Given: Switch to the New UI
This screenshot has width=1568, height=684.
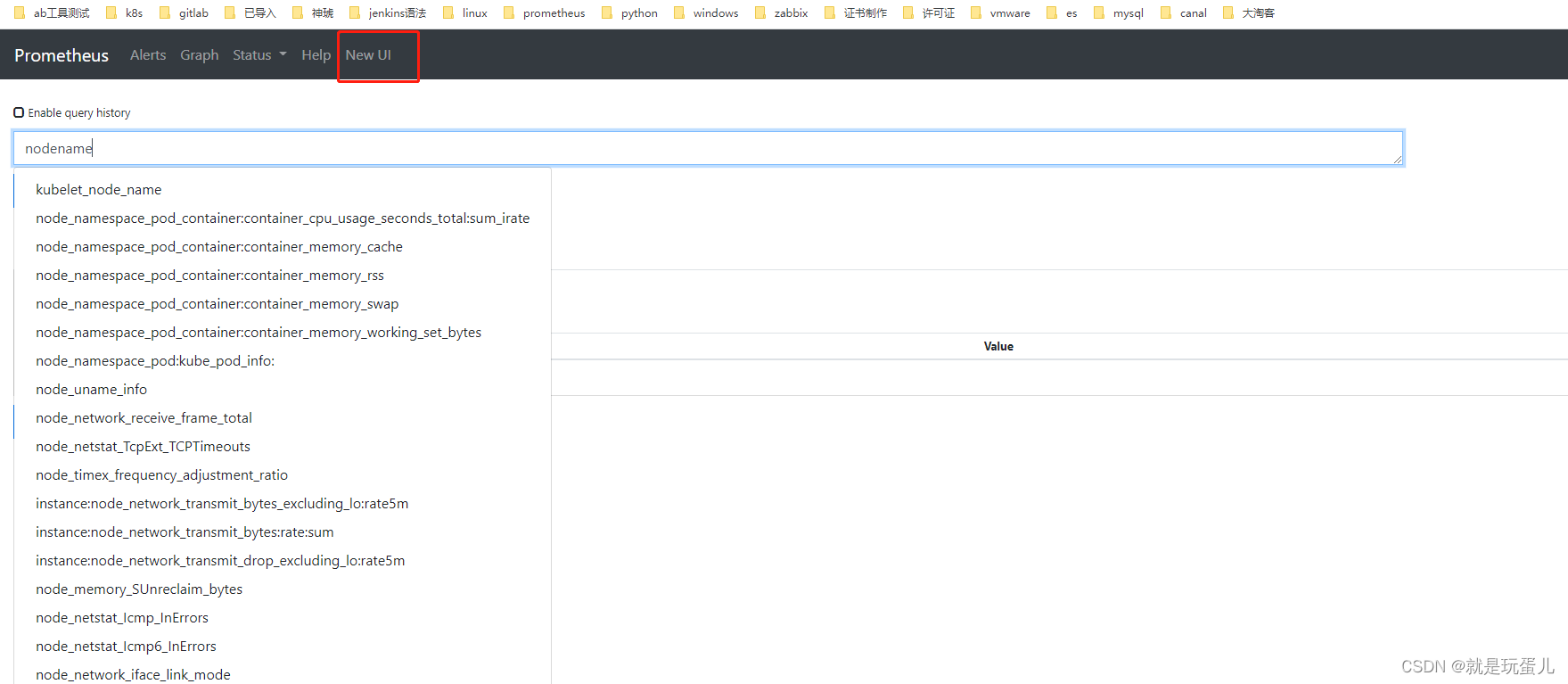Looking at the screenshot, I should click(368, 54).
